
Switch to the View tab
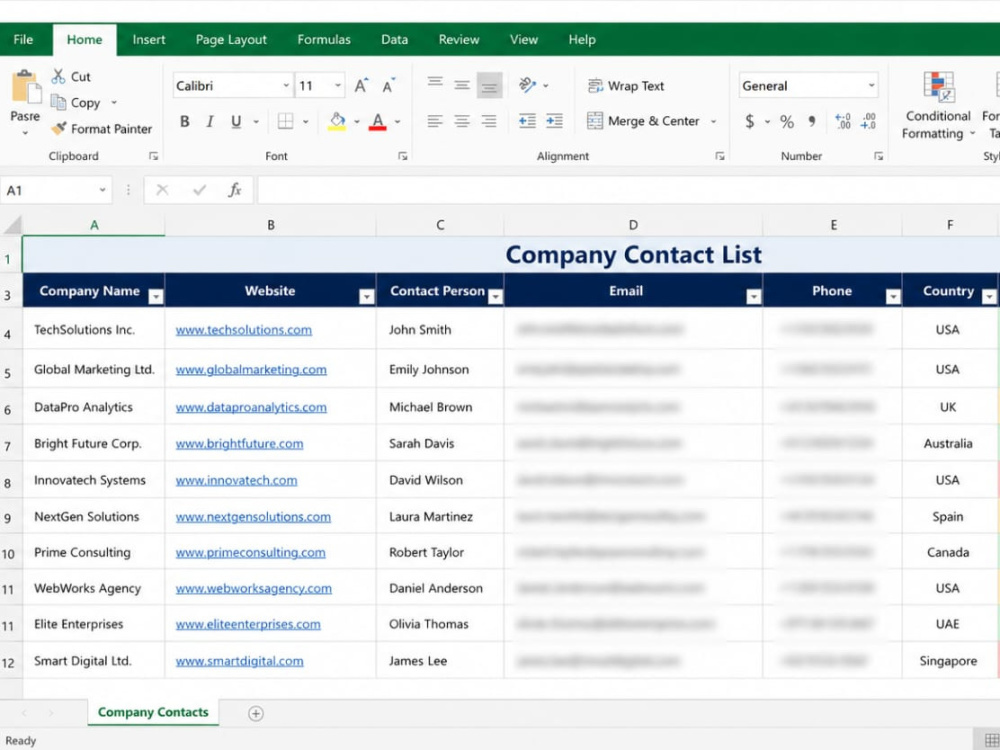[524, 40]
